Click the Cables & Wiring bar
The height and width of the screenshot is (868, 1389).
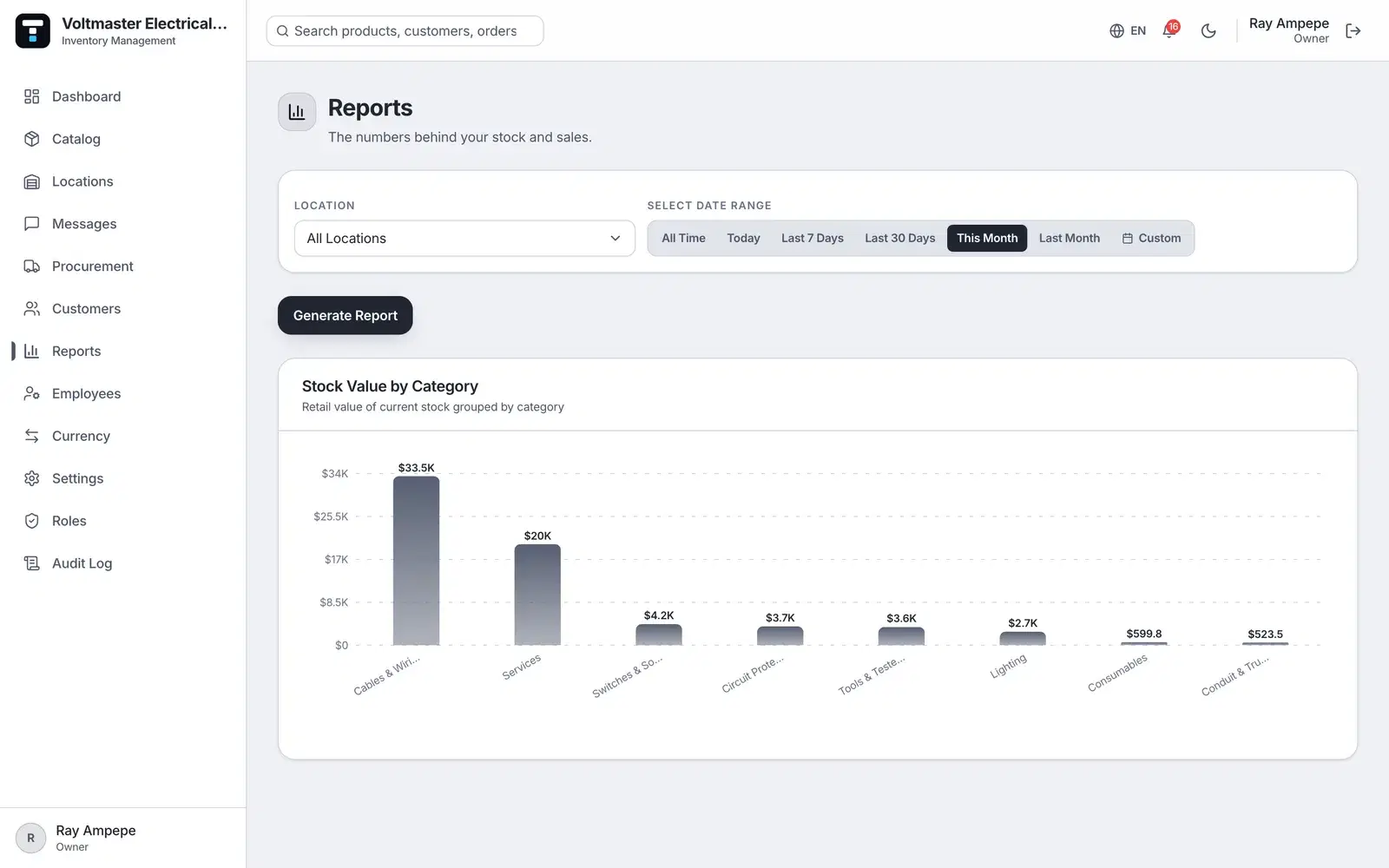tap(416, 561)
